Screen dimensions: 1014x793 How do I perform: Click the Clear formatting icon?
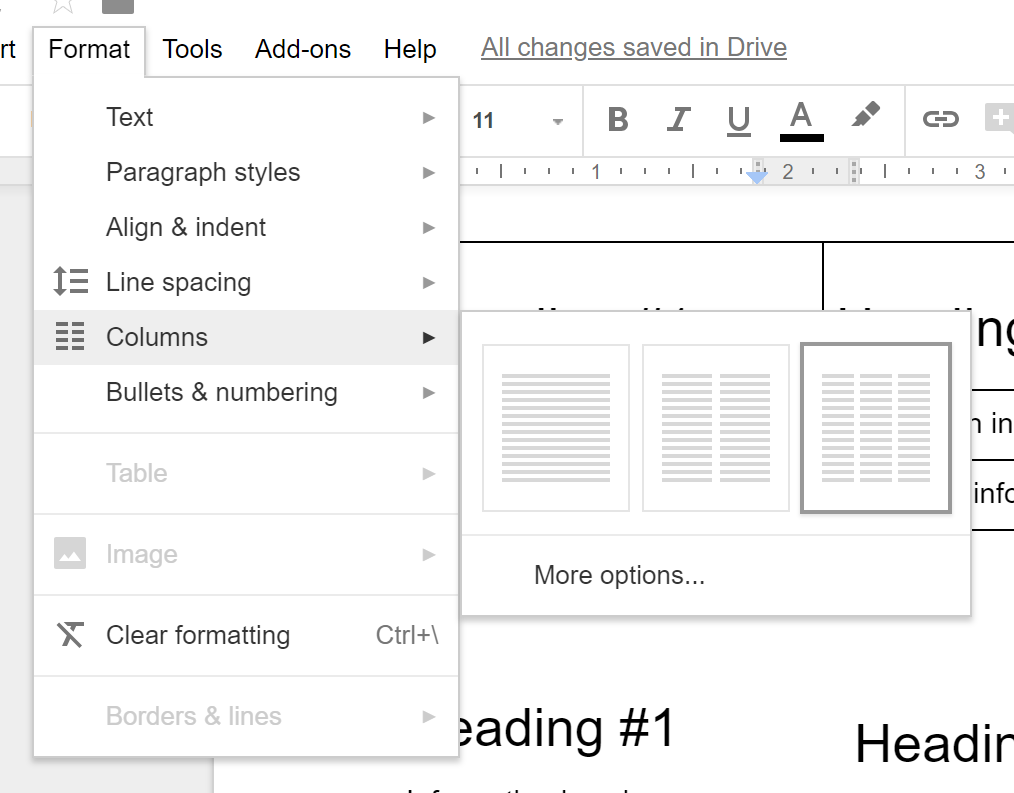71,634
